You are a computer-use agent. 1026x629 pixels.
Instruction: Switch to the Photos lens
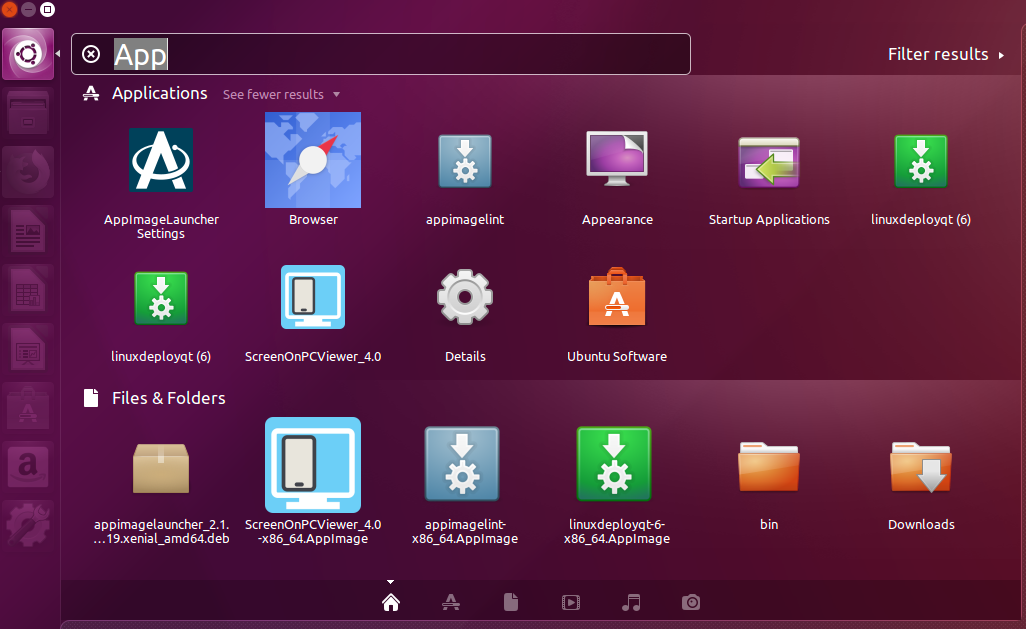point(691,602)
